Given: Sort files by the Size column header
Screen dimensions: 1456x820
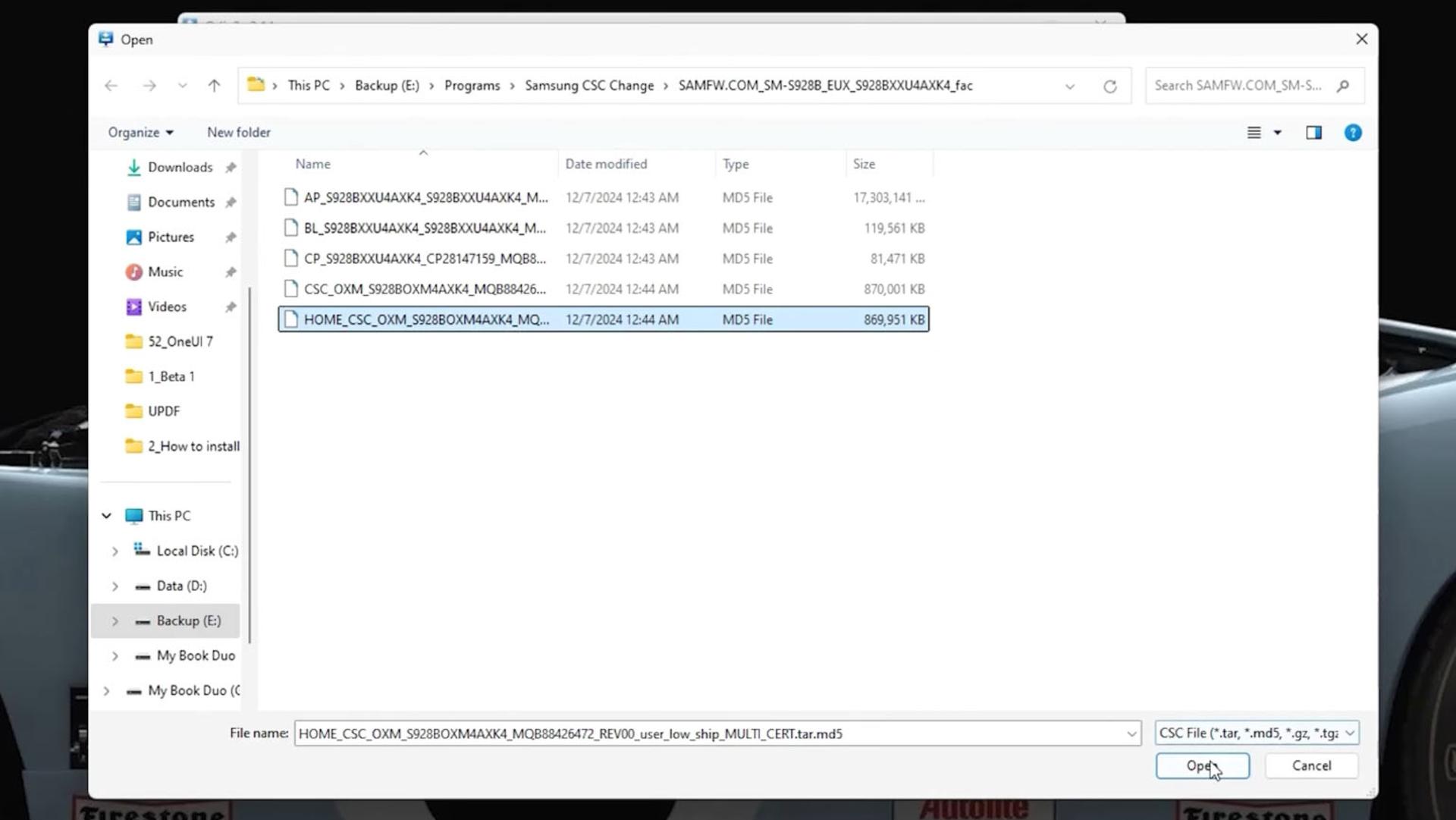Looking at the screenshot, I should (864, 164).
